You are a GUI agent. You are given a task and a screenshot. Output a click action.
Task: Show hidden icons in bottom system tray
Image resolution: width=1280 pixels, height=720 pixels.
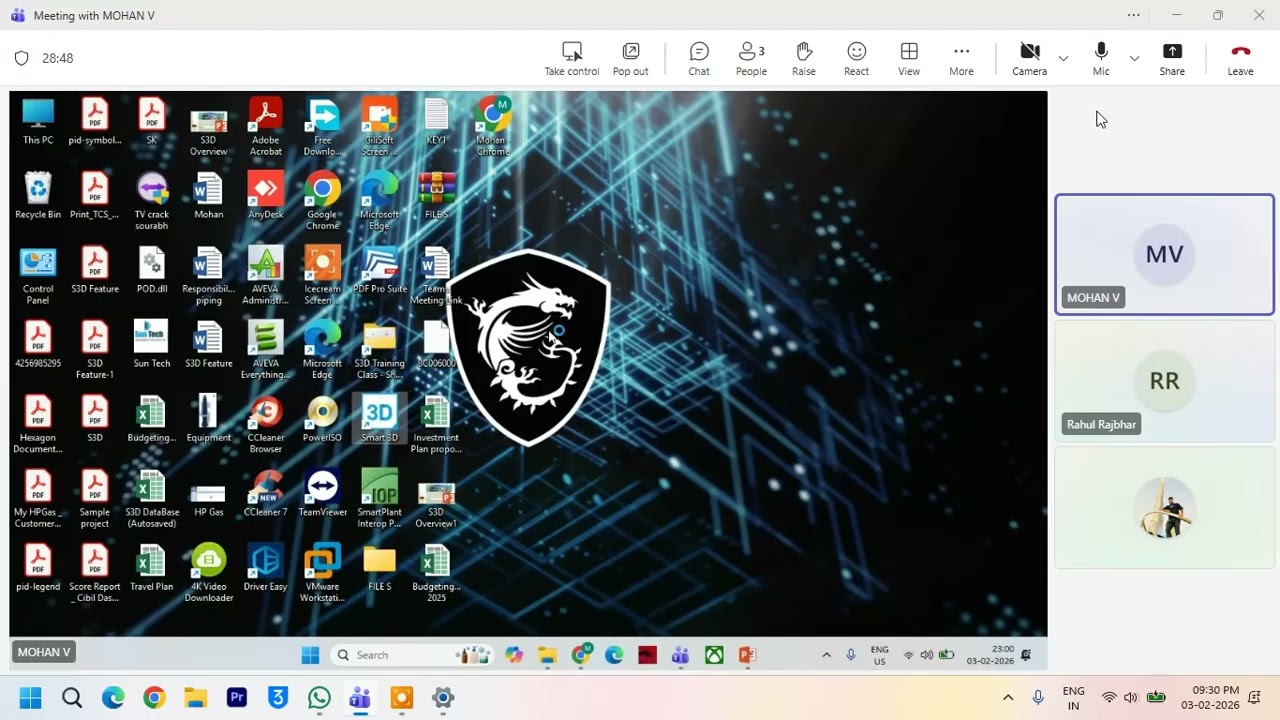1007,697
